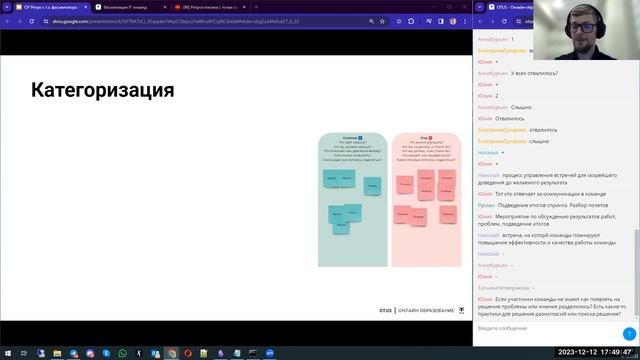This screenshot has width=640, height=360.
Task: Click message "Тот кто отвечает за коммуникации в команде"
Action: coord(551,194)
